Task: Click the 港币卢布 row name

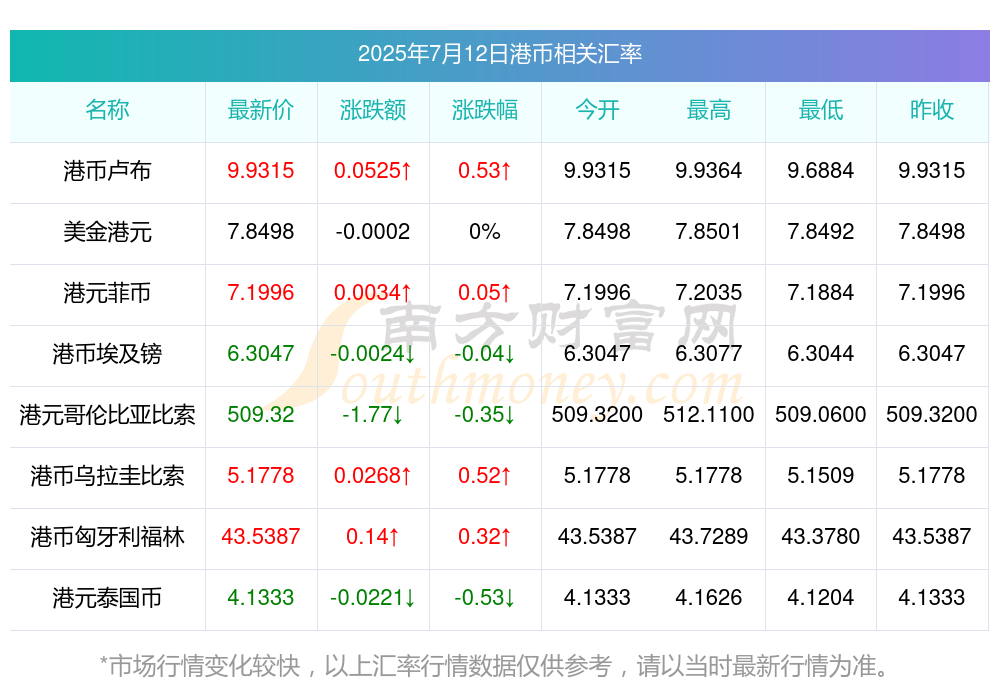Action: coord(107,171)
